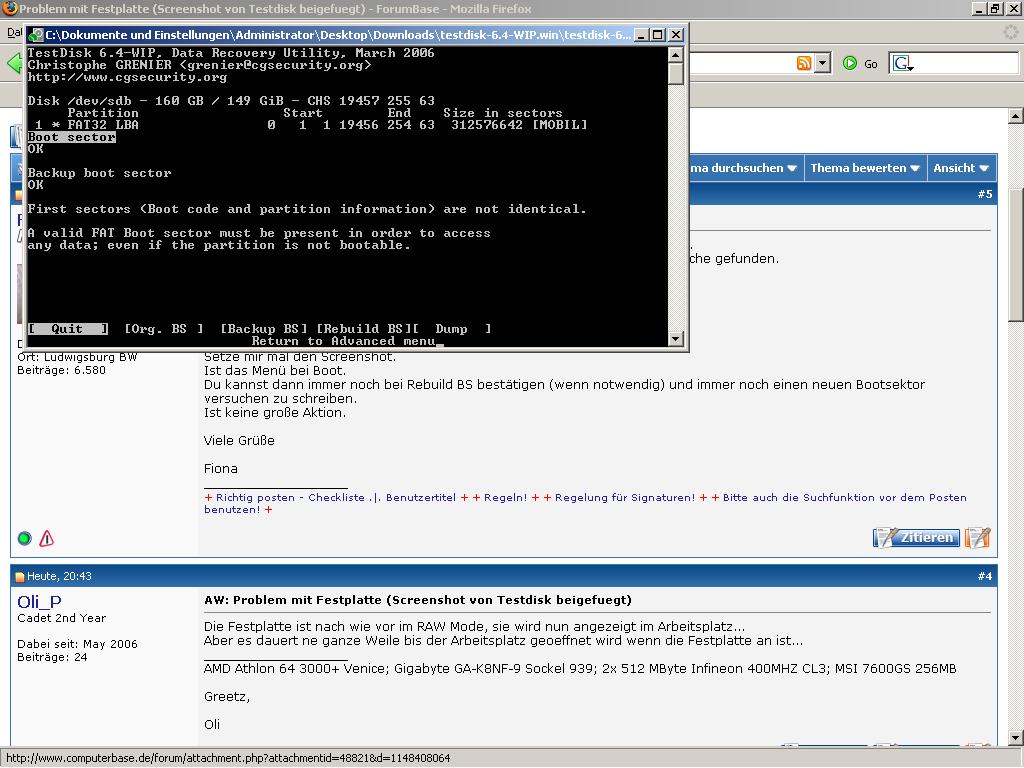This screenshot has width=1024, height=768.
Task: Click the highlighted 'Boot sector' text in console
Action: pyautogui.click(x=72, y=137)
